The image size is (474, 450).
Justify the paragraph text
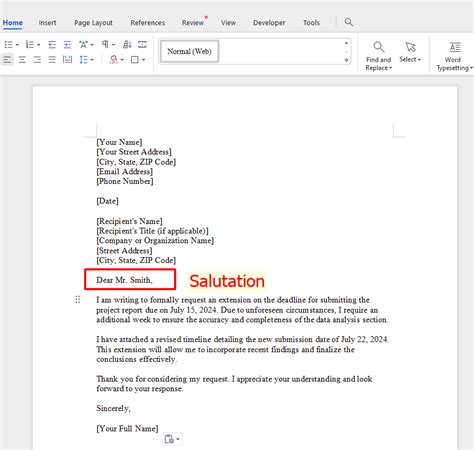coord(52,60)
